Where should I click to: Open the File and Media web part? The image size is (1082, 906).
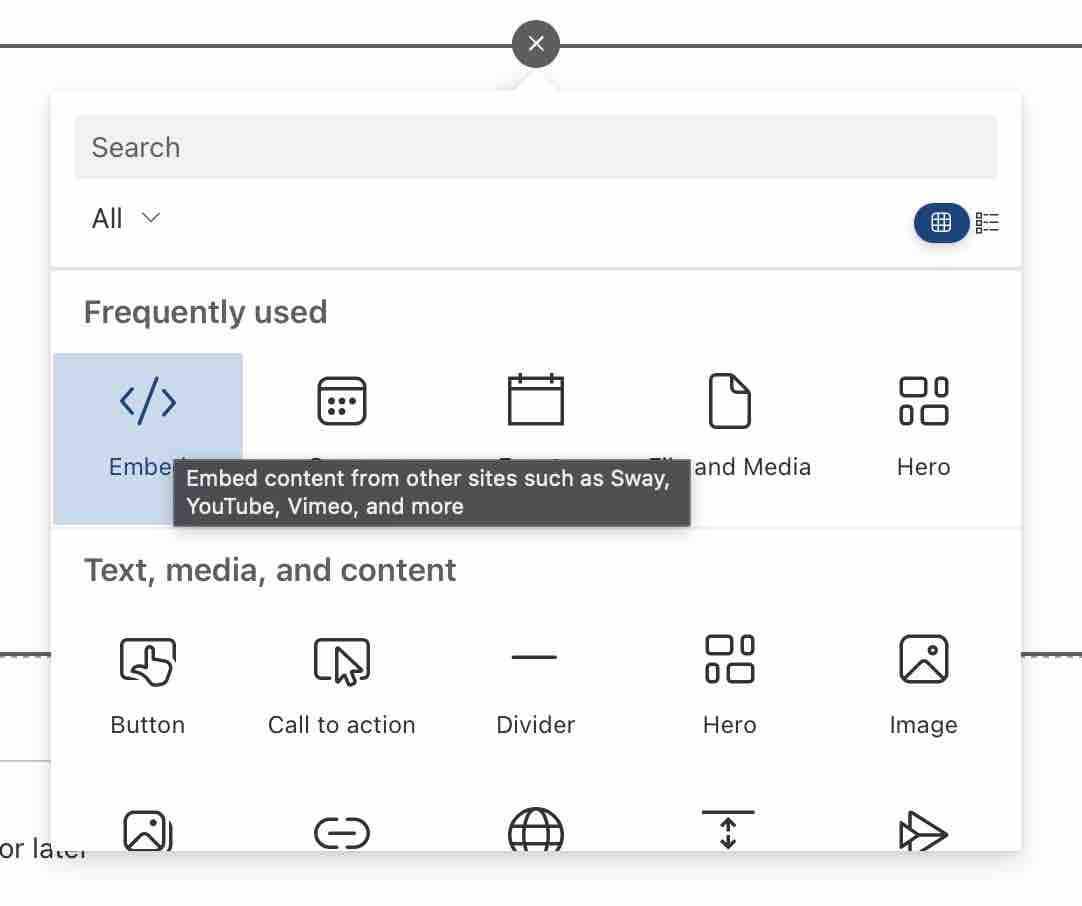coord(729,400)
